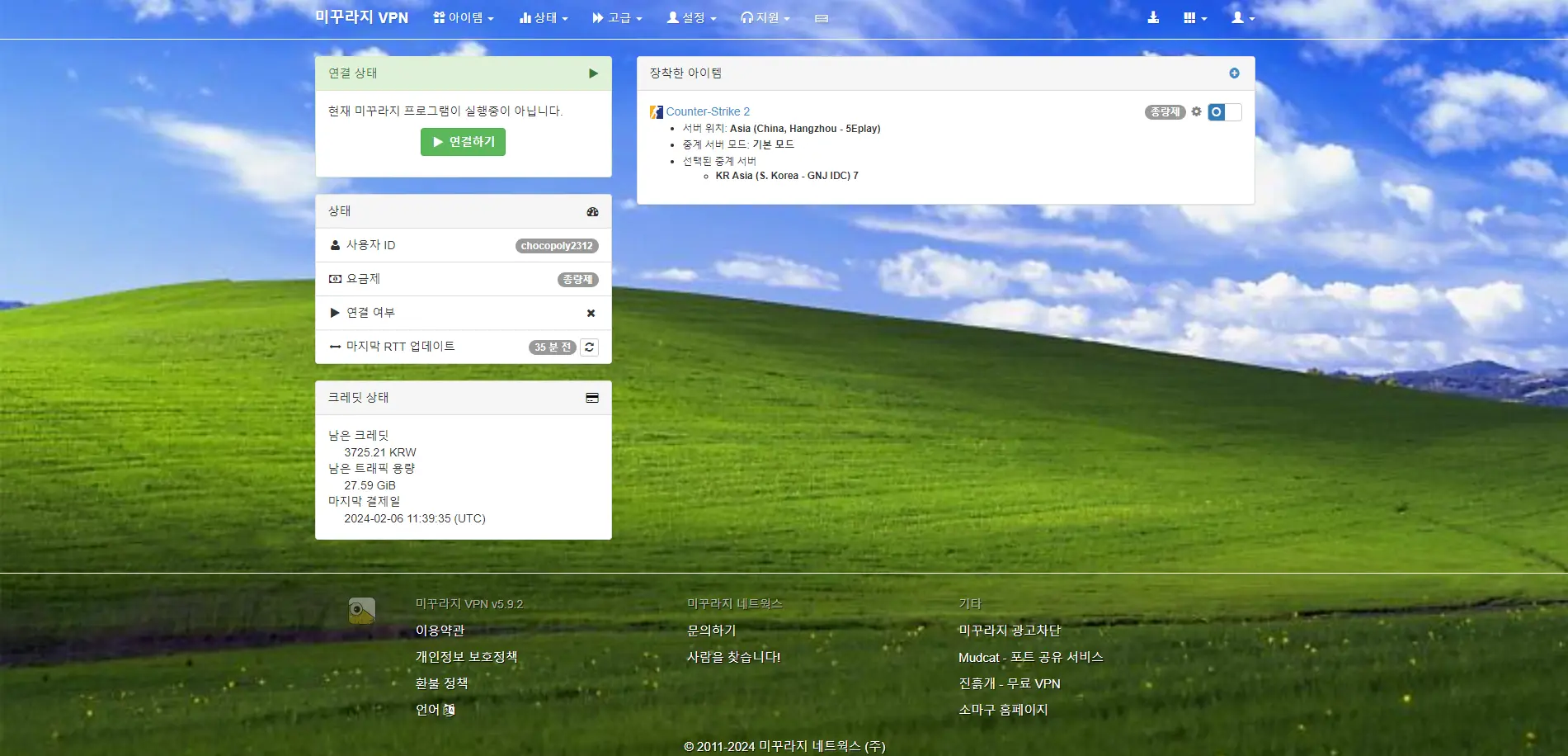Image resolution: width=1568 pixels, height=756 pixels.
Task: Open the 문의하기 link
Action: (x=711, y=631)
